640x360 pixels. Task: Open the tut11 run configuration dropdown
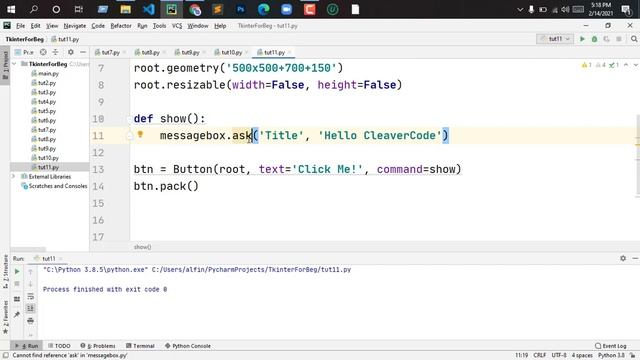(x=556, y=39)
